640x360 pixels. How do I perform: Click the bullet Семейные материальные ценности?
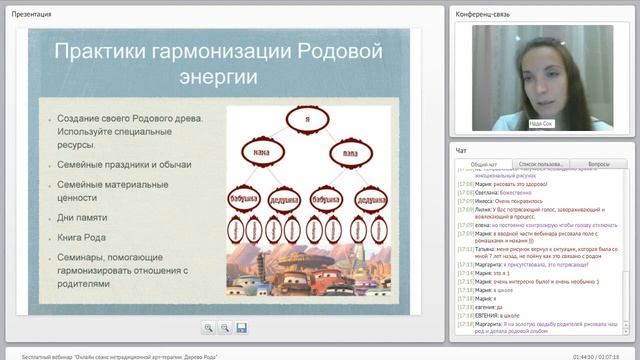[x=113, y=191]
